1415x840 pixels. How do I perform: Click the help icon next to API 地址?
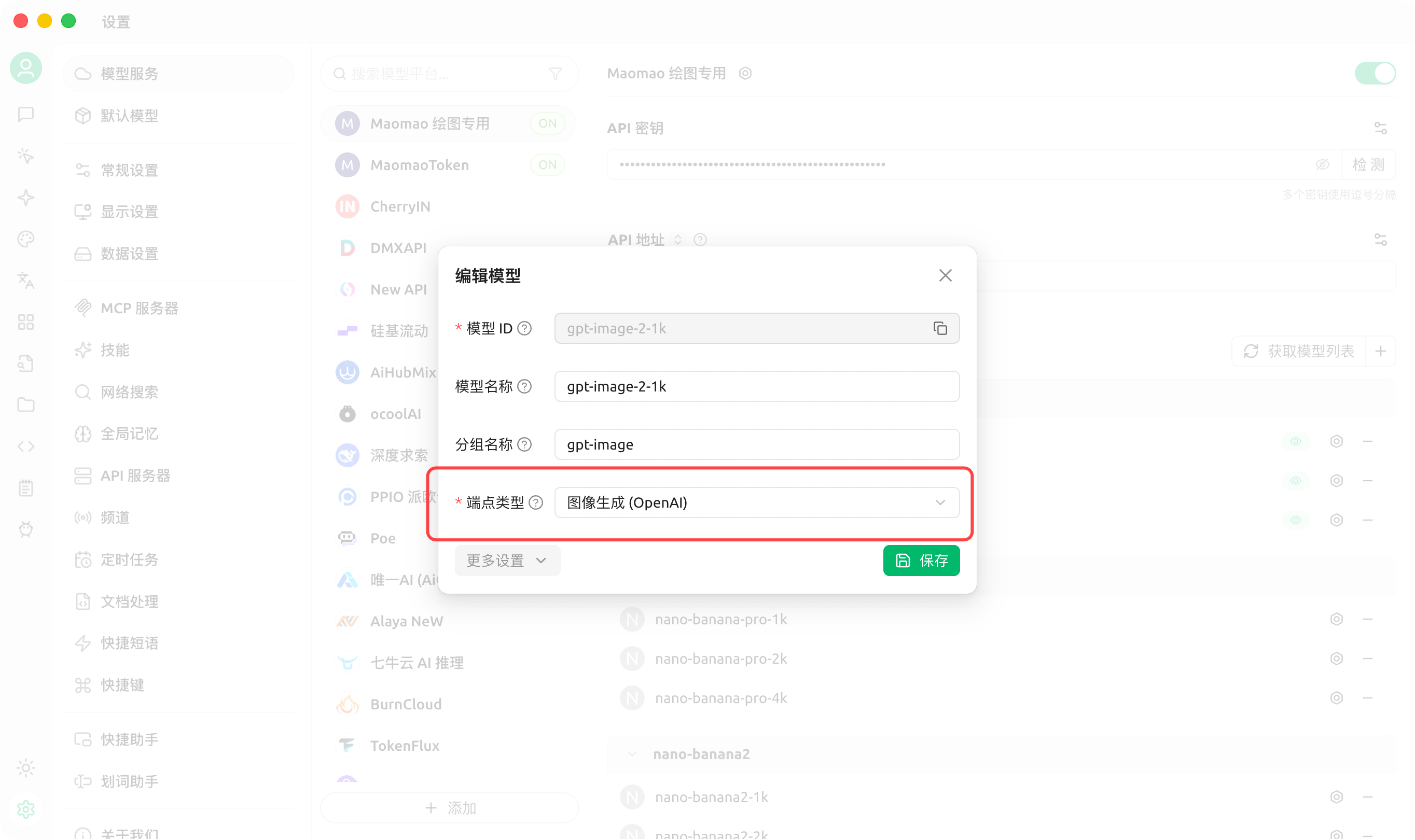click(700, 240)
